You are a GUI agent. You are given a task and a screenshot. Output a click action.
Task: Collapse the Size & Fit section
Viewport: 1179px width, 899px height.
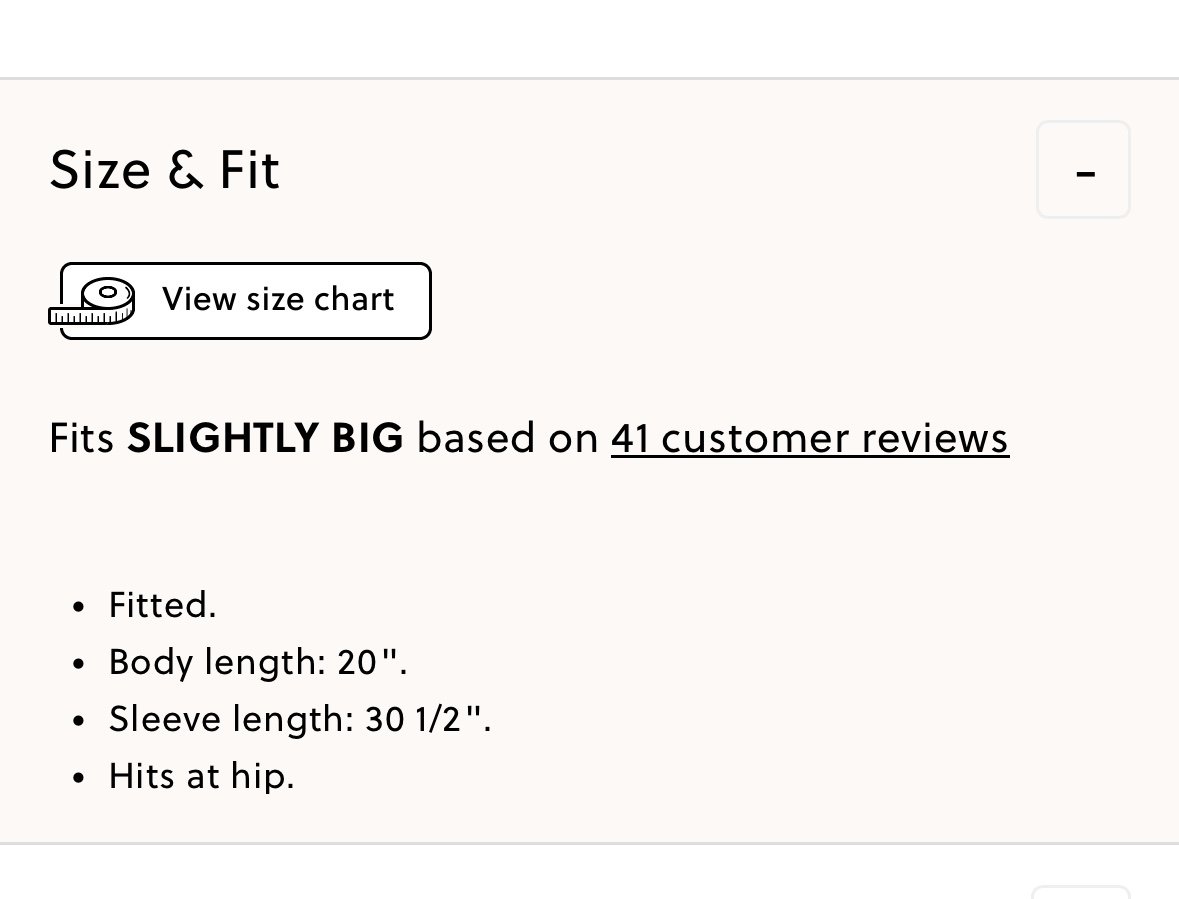coord(1083,170)
